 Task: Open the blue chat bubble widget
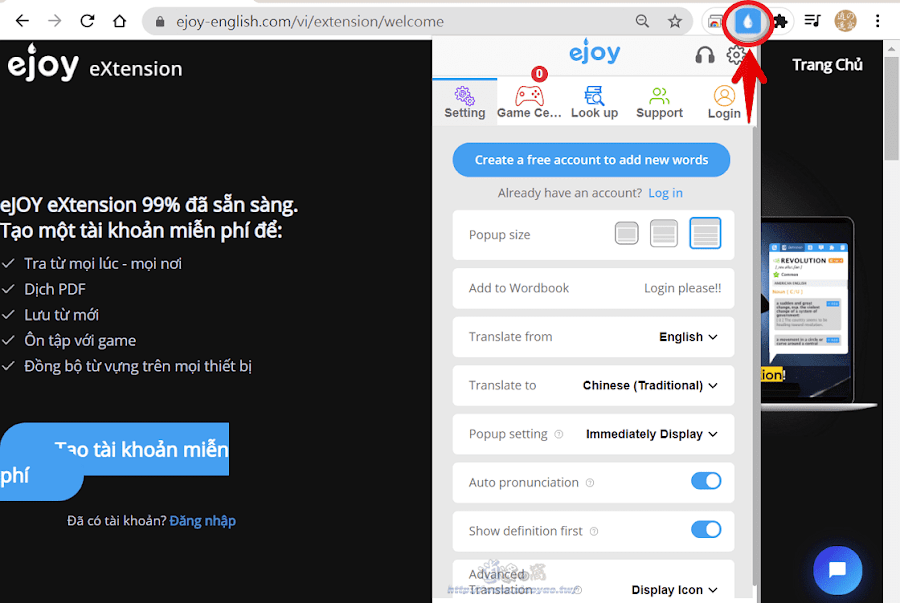point(837,570)
